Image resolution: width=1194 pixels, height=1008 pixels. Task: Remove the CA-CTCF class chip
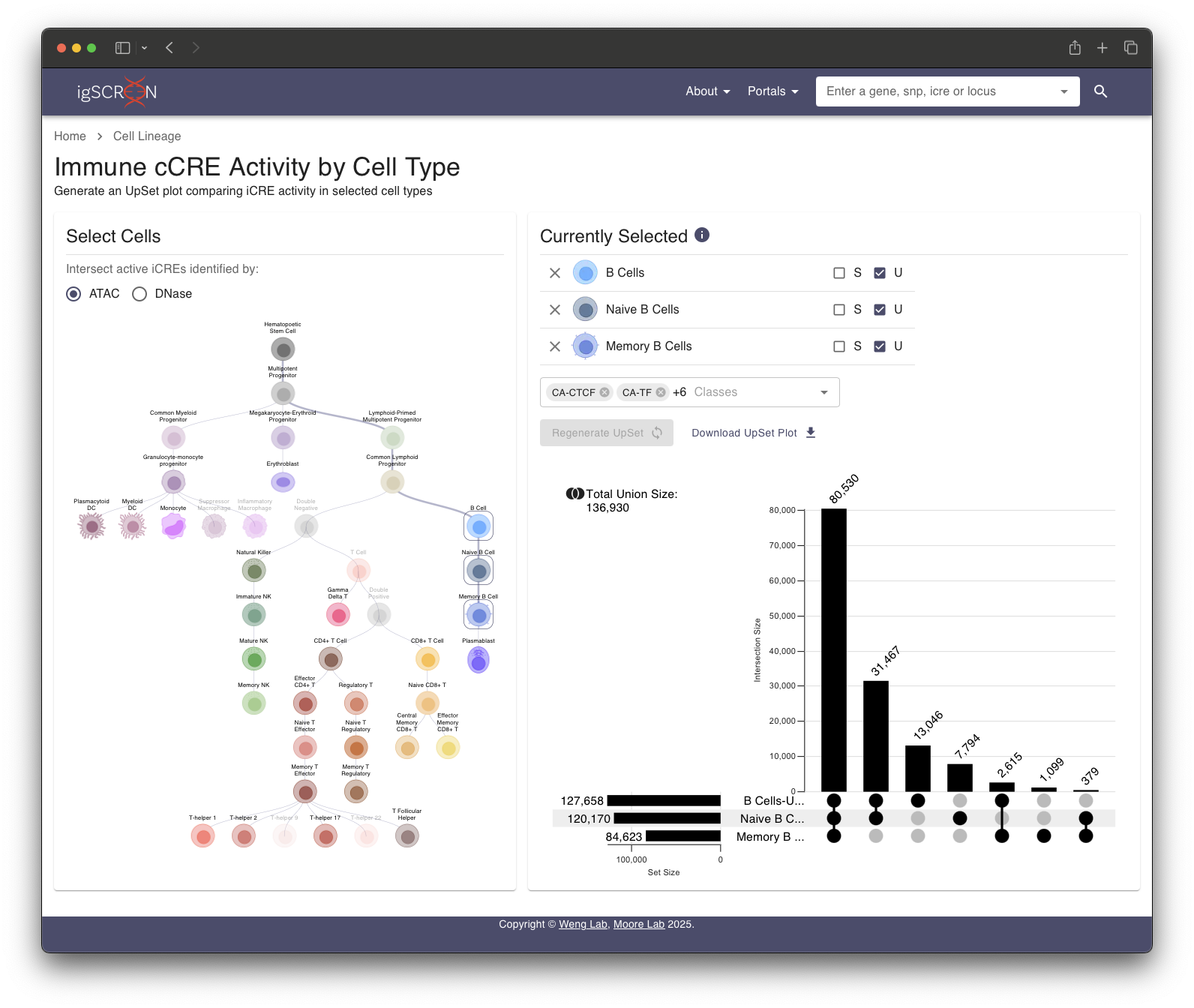[x=604, y=392]
